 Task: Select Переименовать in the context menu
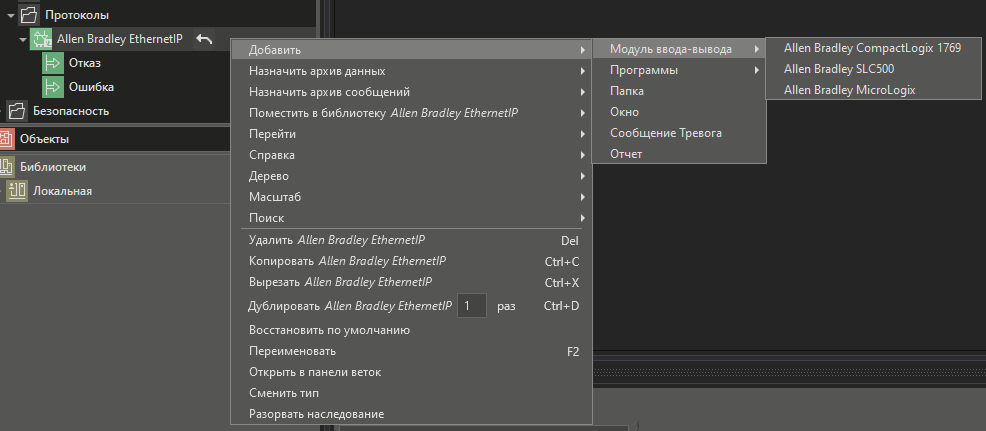[411, 351]
